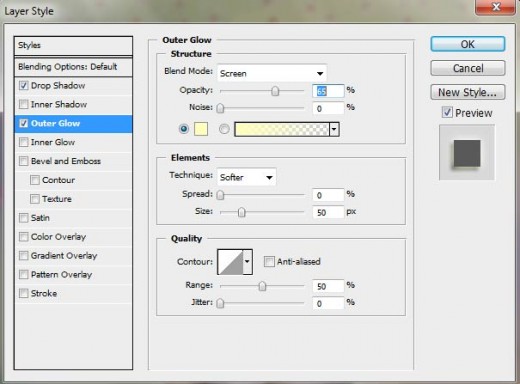Close the Layer Style dialog

[496, 7]
